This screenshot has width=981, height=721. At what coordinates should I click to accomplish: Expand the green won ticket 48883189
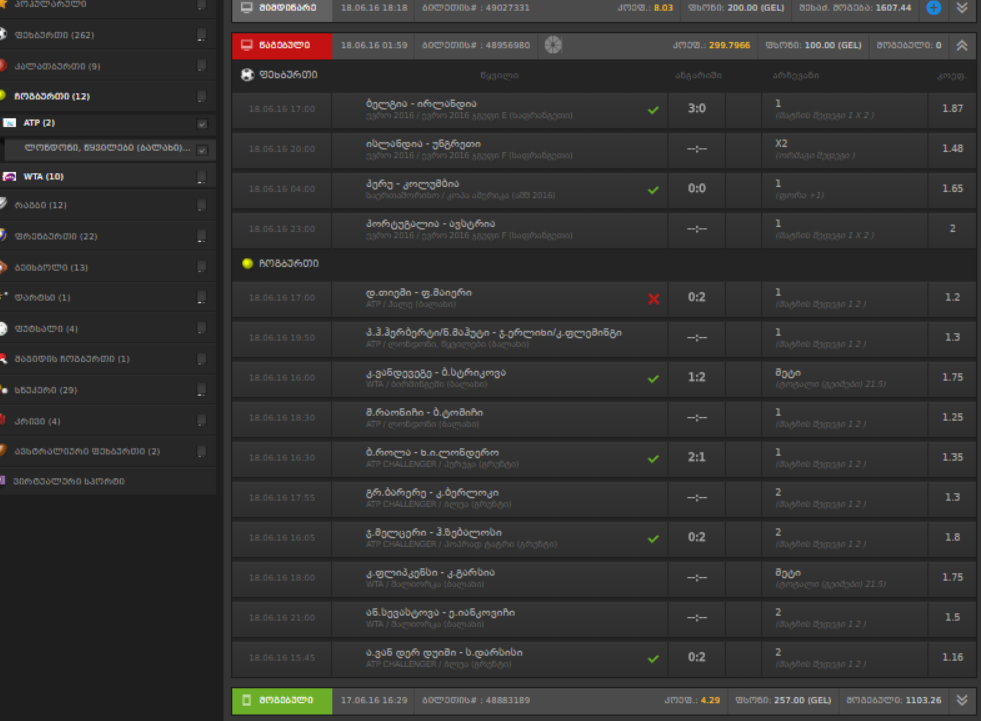pyautogui.click(x=961, y=700)
